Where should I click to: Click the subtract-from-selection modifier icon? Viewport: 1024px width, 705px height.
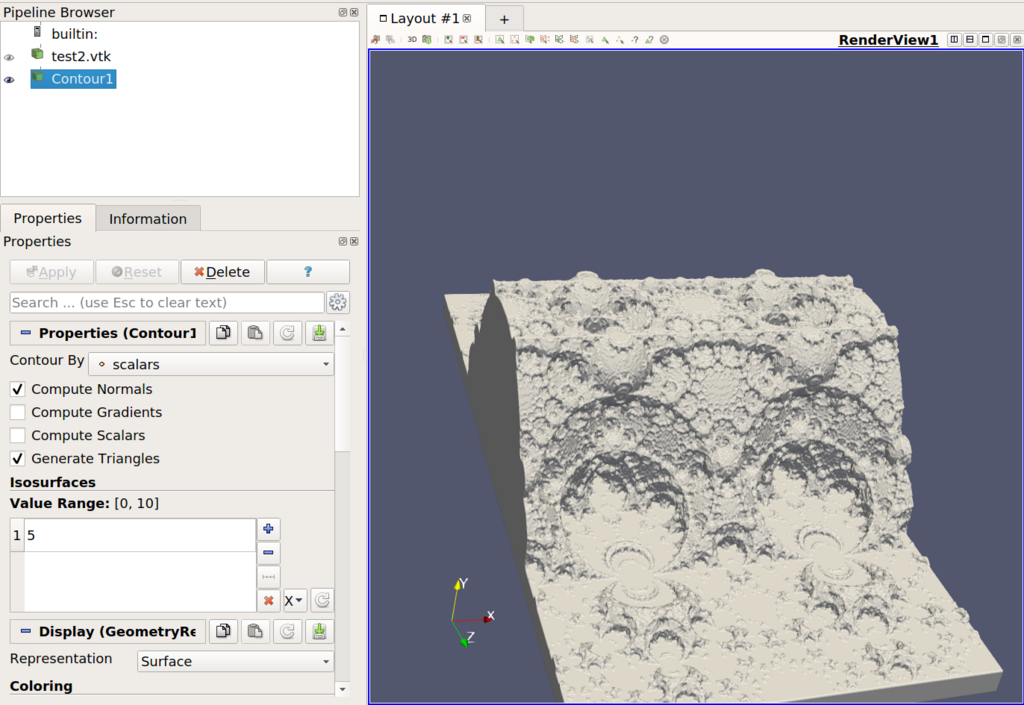pos(464,39)
